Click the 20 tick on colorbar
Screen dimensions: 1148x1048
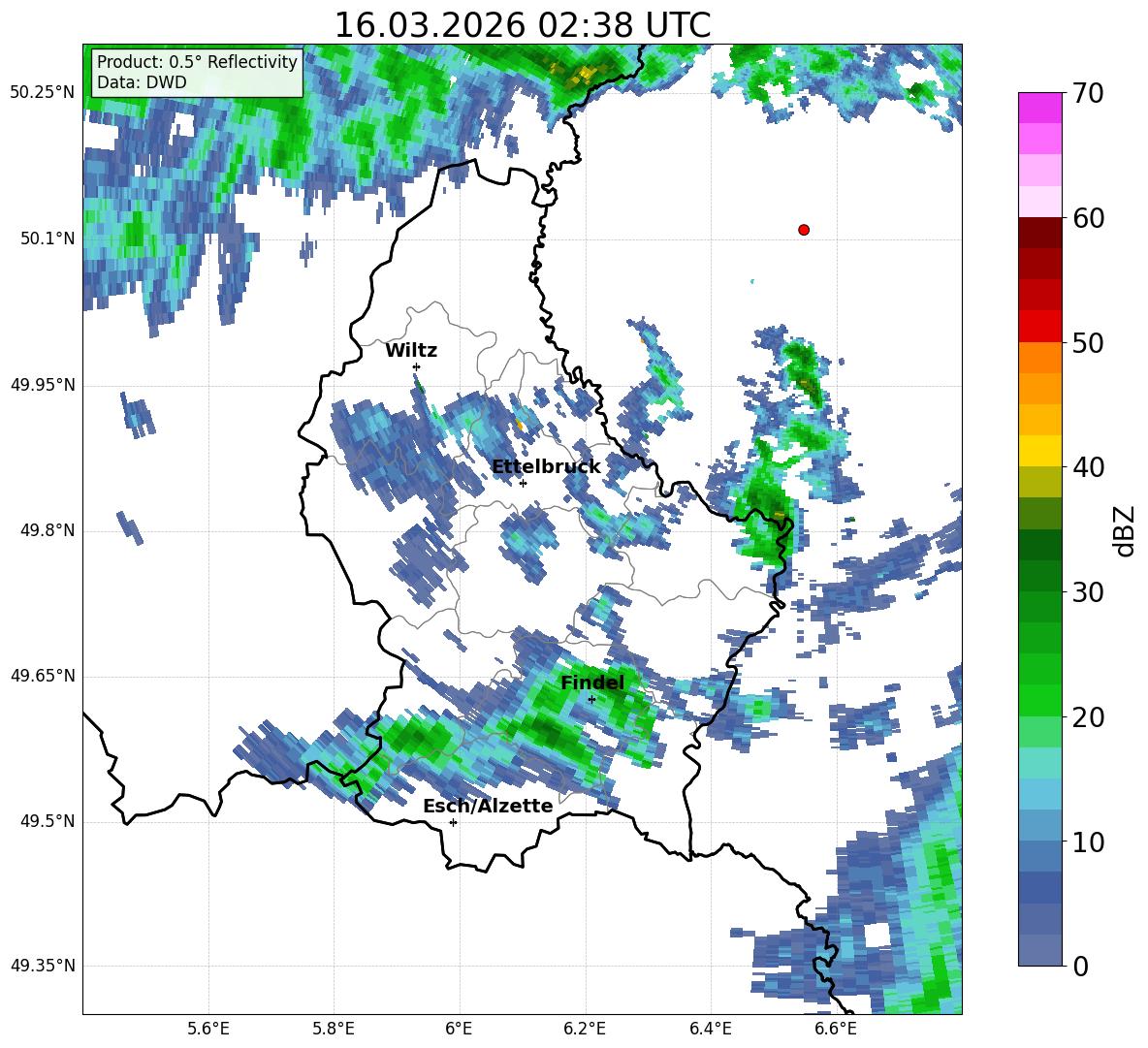pyautogui.click(x=1088, y=717)
